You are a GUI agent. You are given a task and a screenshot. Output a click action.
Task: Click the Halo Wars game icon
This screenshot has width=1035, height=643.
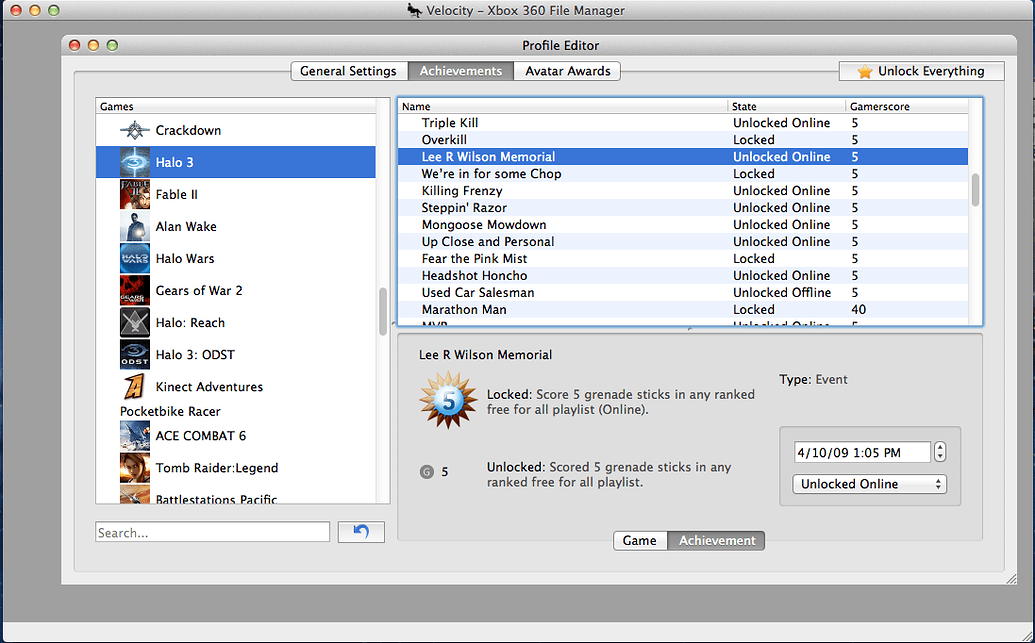pyautogui.click(x=134, y=258)
